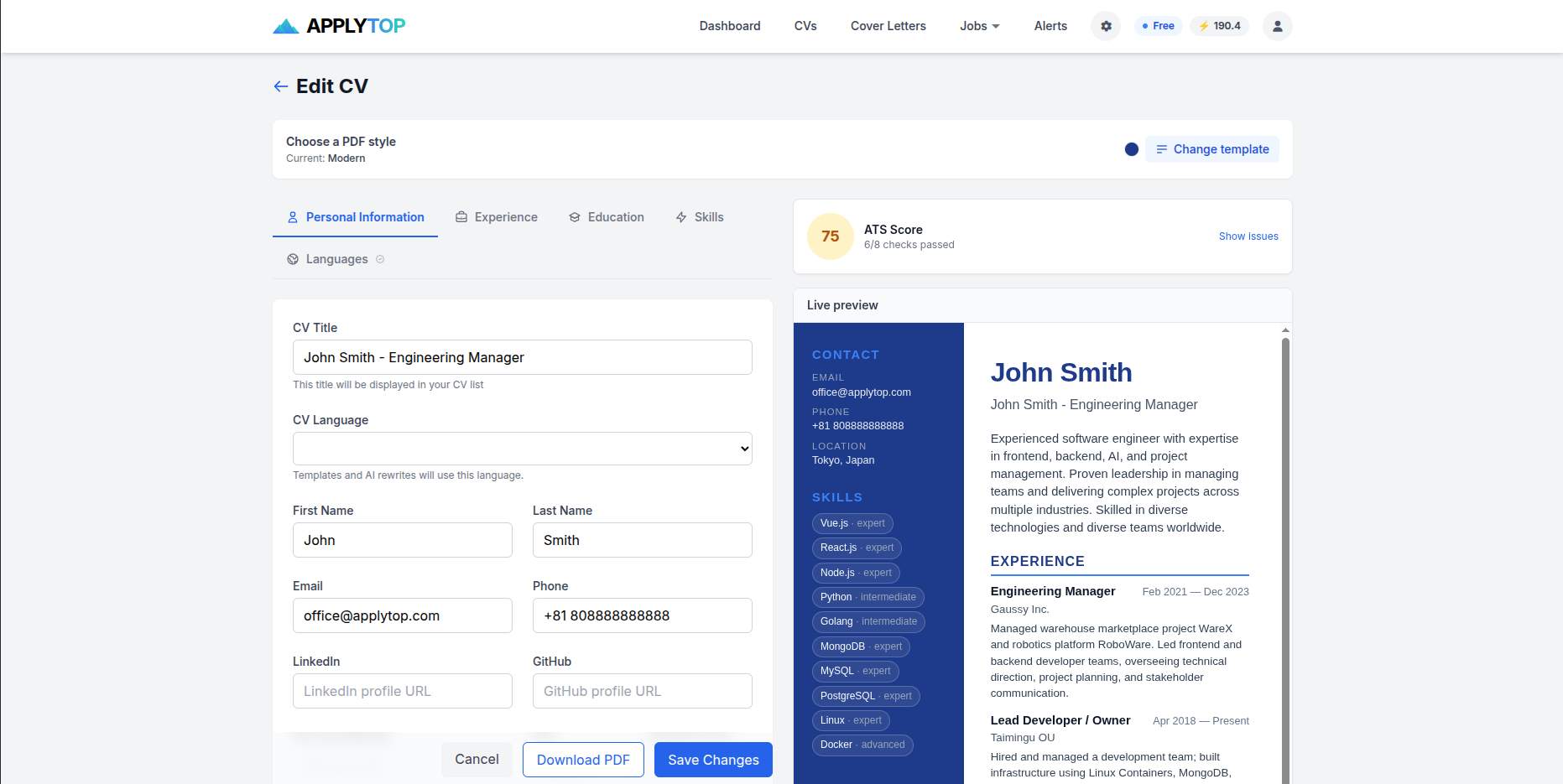Click the Phone input field

642,615
